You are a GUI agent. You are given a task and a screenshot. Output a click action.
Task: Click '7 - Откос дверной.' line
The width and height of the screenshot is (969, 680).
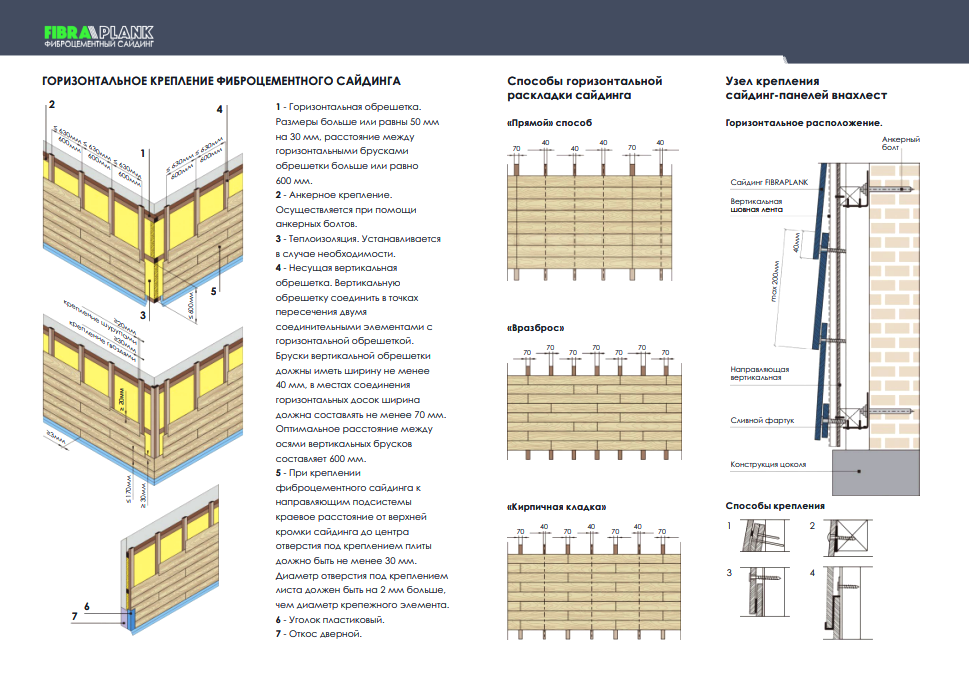(318, 634)
